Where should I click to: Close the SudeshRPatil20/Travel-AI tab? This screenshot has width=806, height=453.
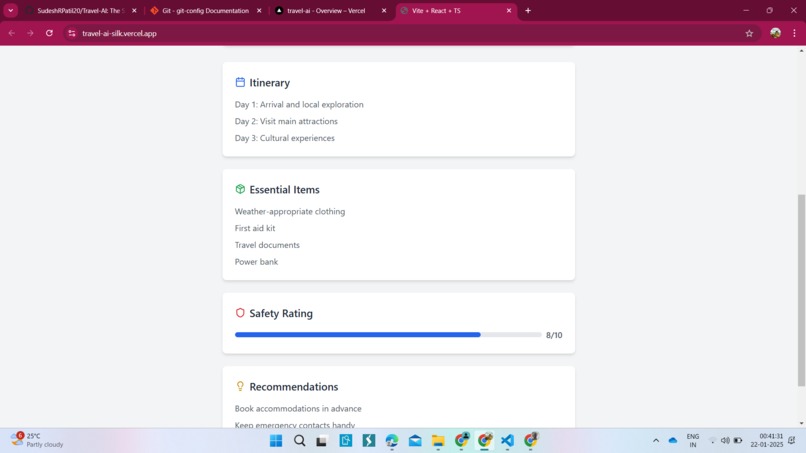134,10
